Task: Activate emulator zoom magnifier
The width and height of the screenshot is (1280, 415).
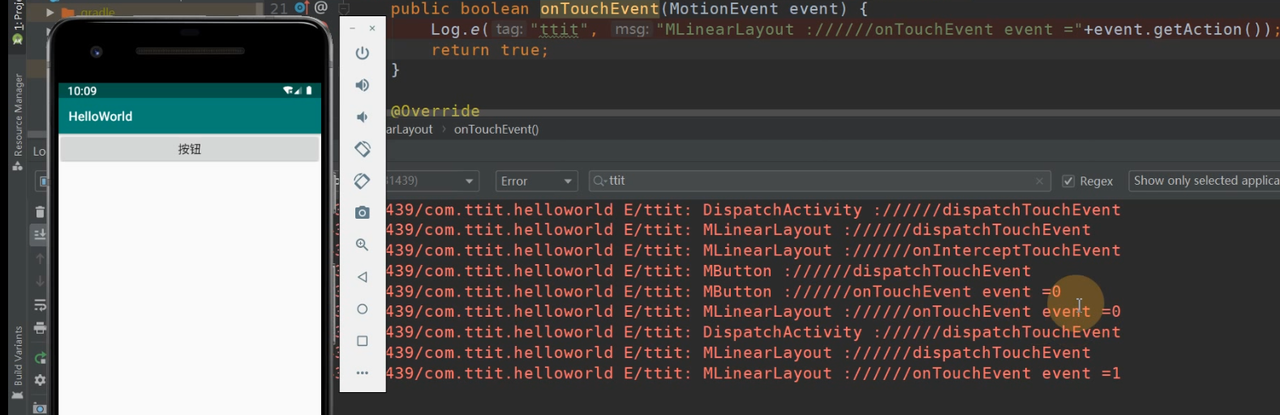Action: [362, 245]
